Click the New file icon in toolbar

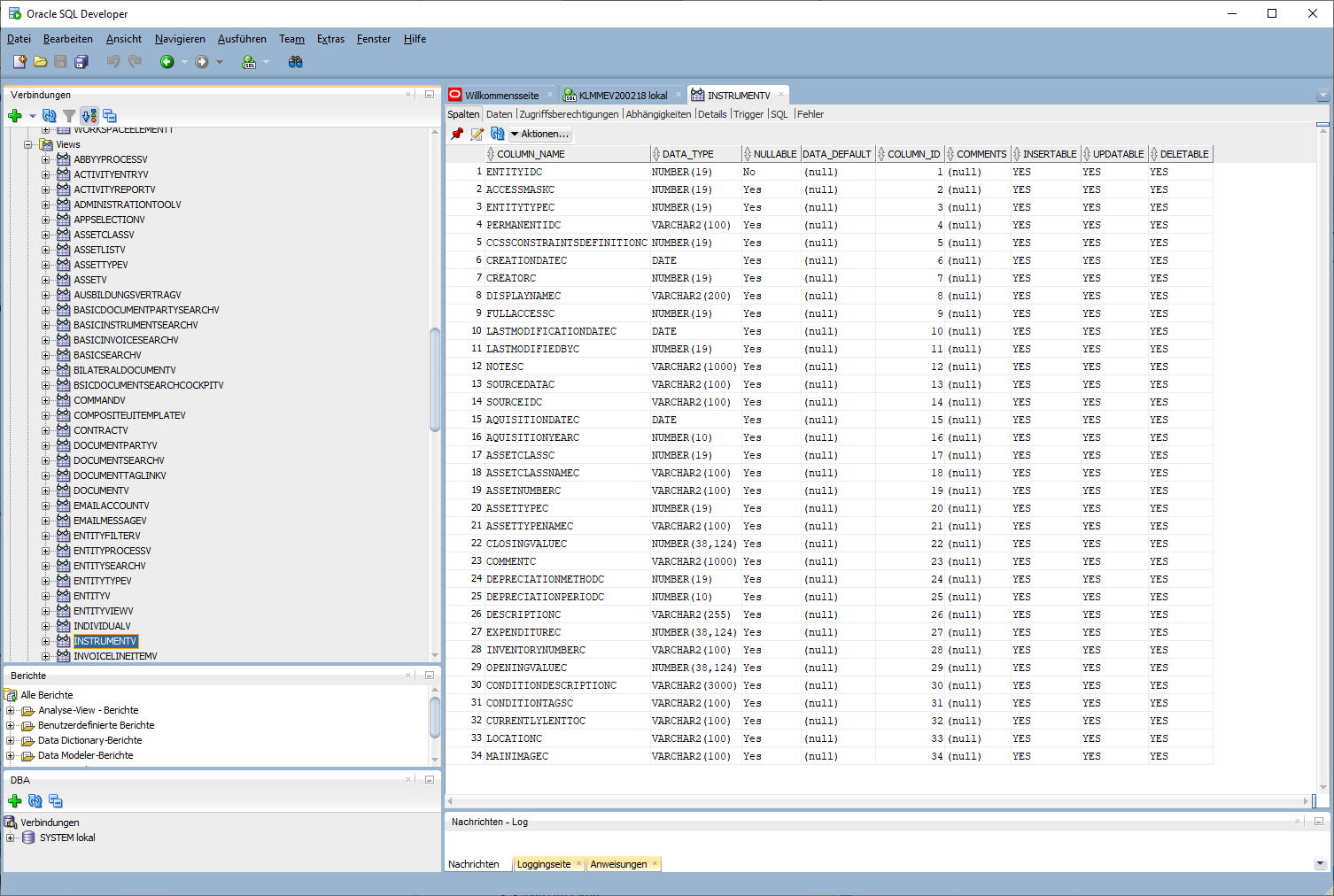tap(19, 62)
